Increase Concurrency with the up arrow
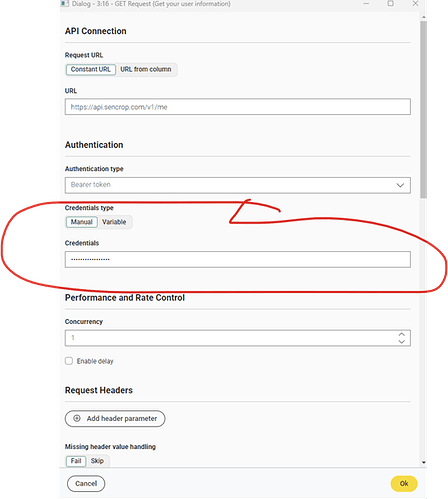This screenshot has width=448, height=499. [402, 334]
